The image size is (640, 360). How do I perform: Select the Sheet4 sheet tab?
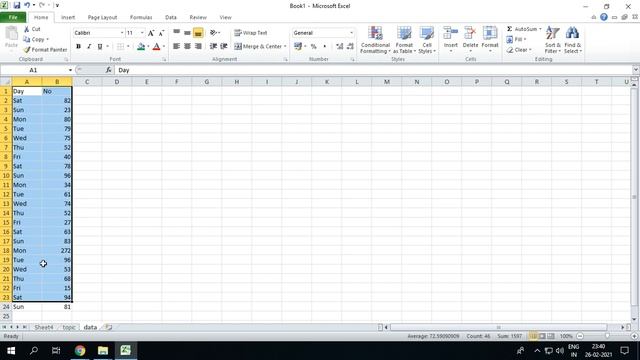click(x=44, y=327)
